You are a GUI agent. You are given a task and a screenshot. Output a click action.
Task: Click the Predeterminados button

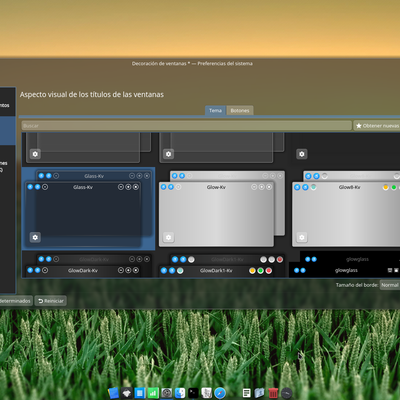pos(16,301)
